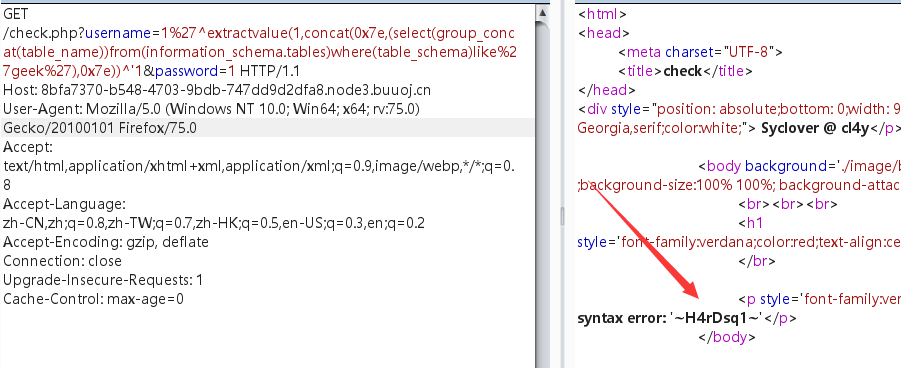901x368 pixels.
Task: Click the divider handle between request and response
Action: pyautogui.click(x=563, y=216)
